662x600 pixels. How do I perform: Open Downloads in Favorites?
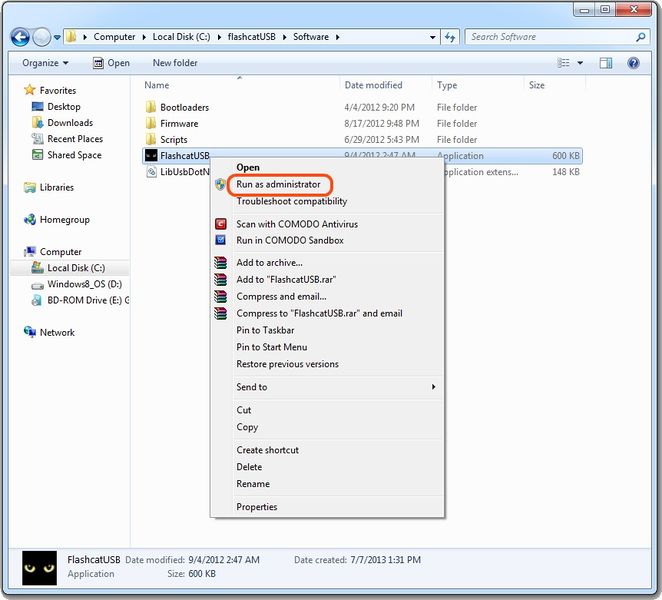(69, 123)
